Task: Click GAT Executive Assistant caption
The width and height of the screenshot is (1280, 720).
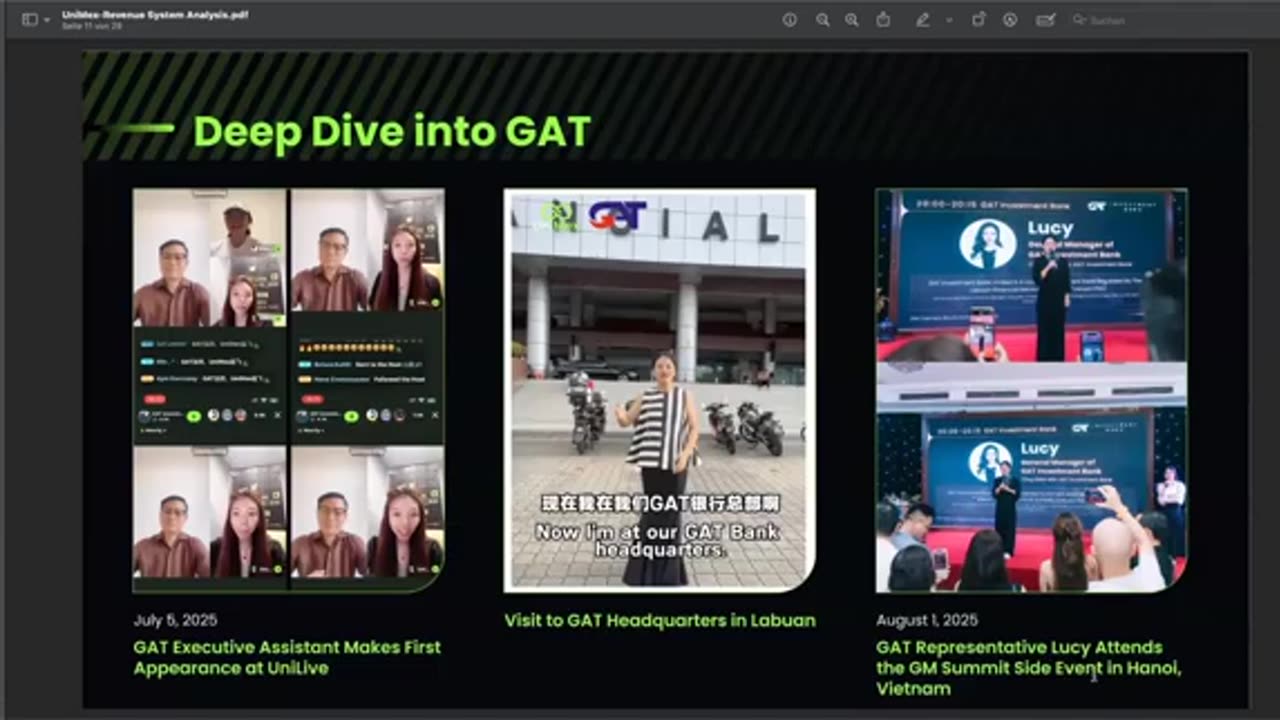Action: pyautogui.click(x=287, y=657)
